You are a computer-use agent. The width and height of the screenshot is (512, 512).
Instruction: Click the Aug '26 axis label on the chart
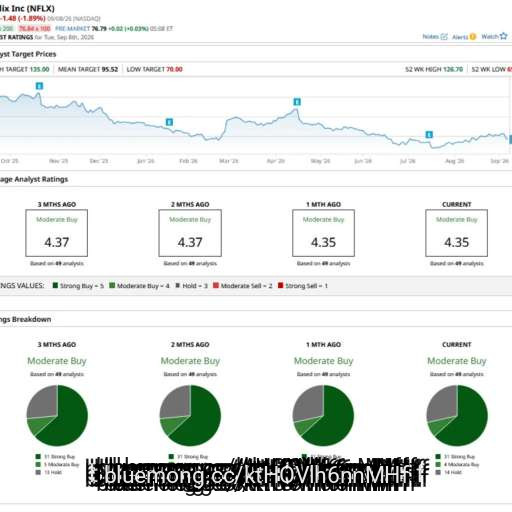tap(455, 161)
